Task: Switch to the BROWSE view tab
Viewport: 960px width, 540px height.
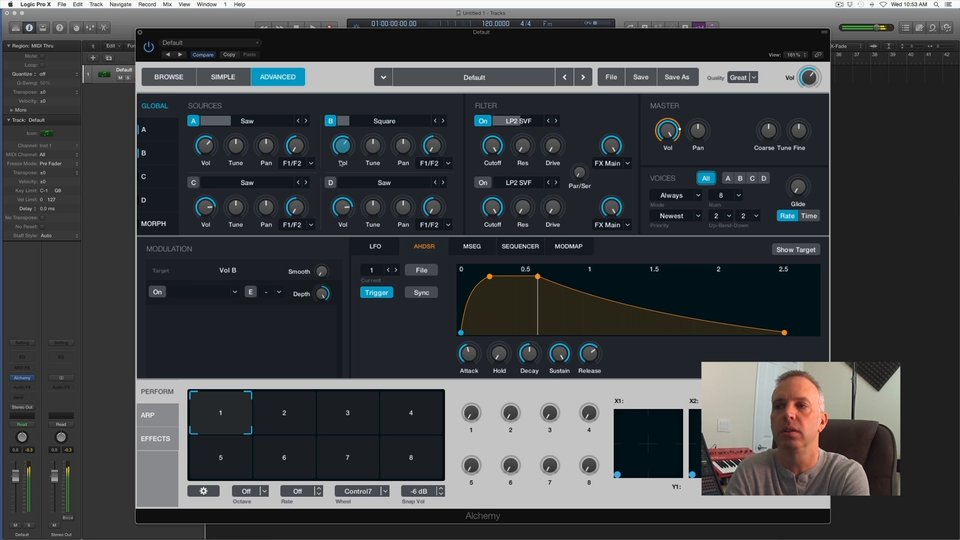Action: point(169,77)
